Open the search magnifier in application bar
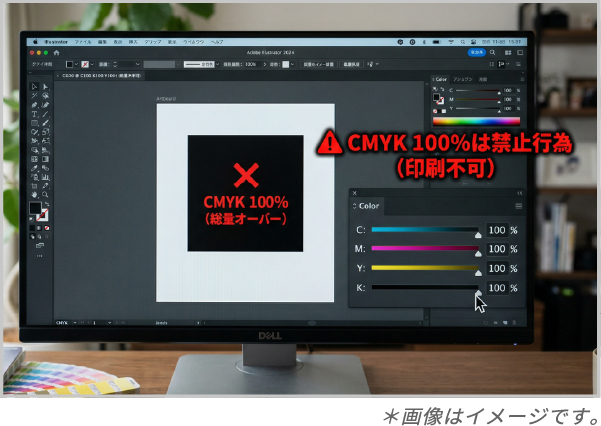This screenshot has width=601, height=426. click(493, 53)
